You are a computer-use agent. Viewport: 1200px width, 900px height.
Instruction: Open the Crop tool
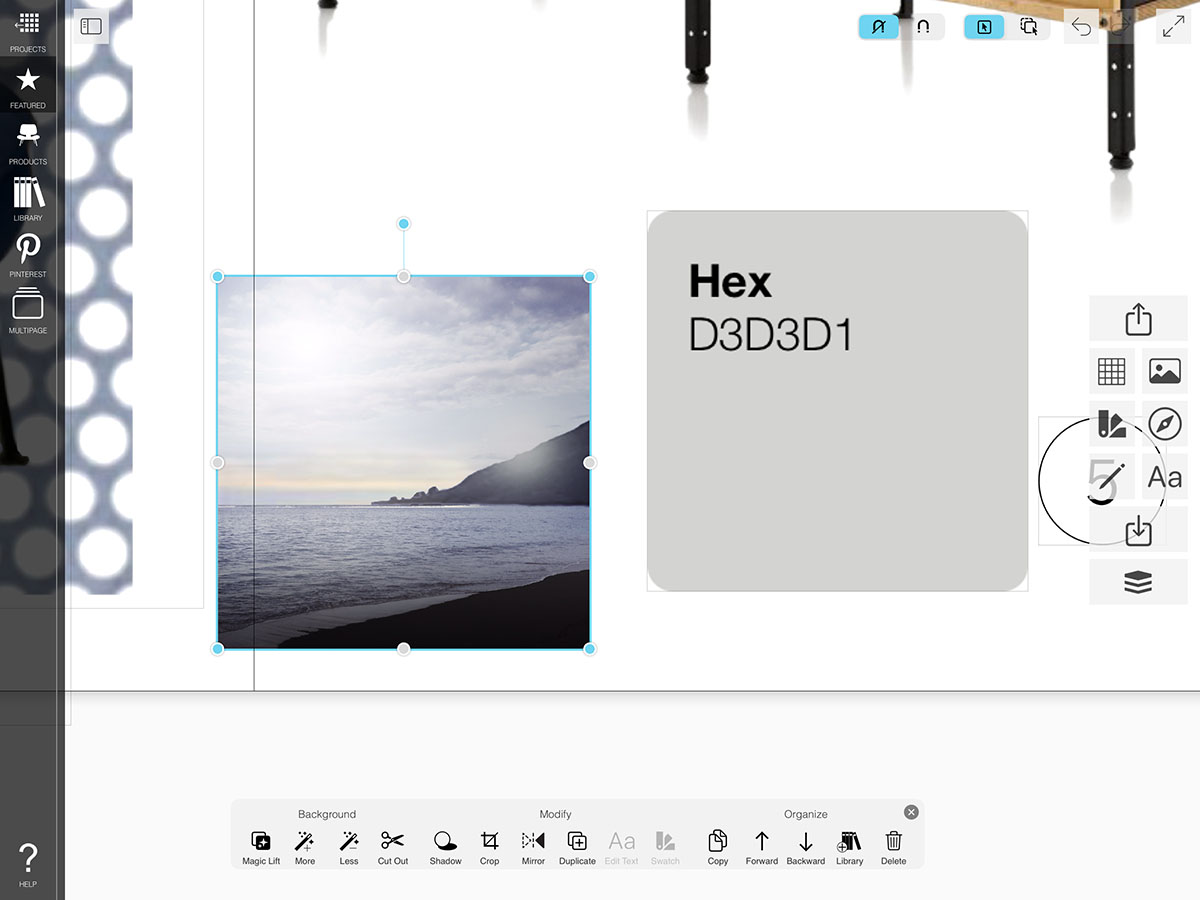pyautogui.click(x=489, y=847)
